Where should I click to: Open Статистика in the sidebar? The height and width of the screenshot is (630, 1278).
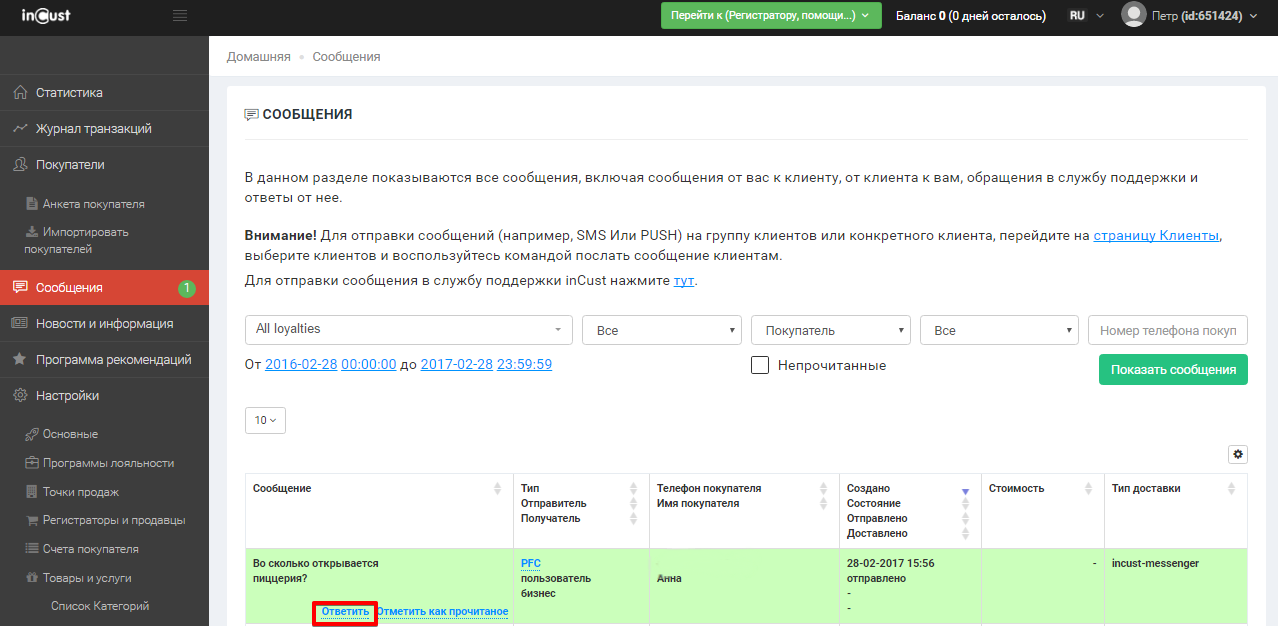coord(69,93)
